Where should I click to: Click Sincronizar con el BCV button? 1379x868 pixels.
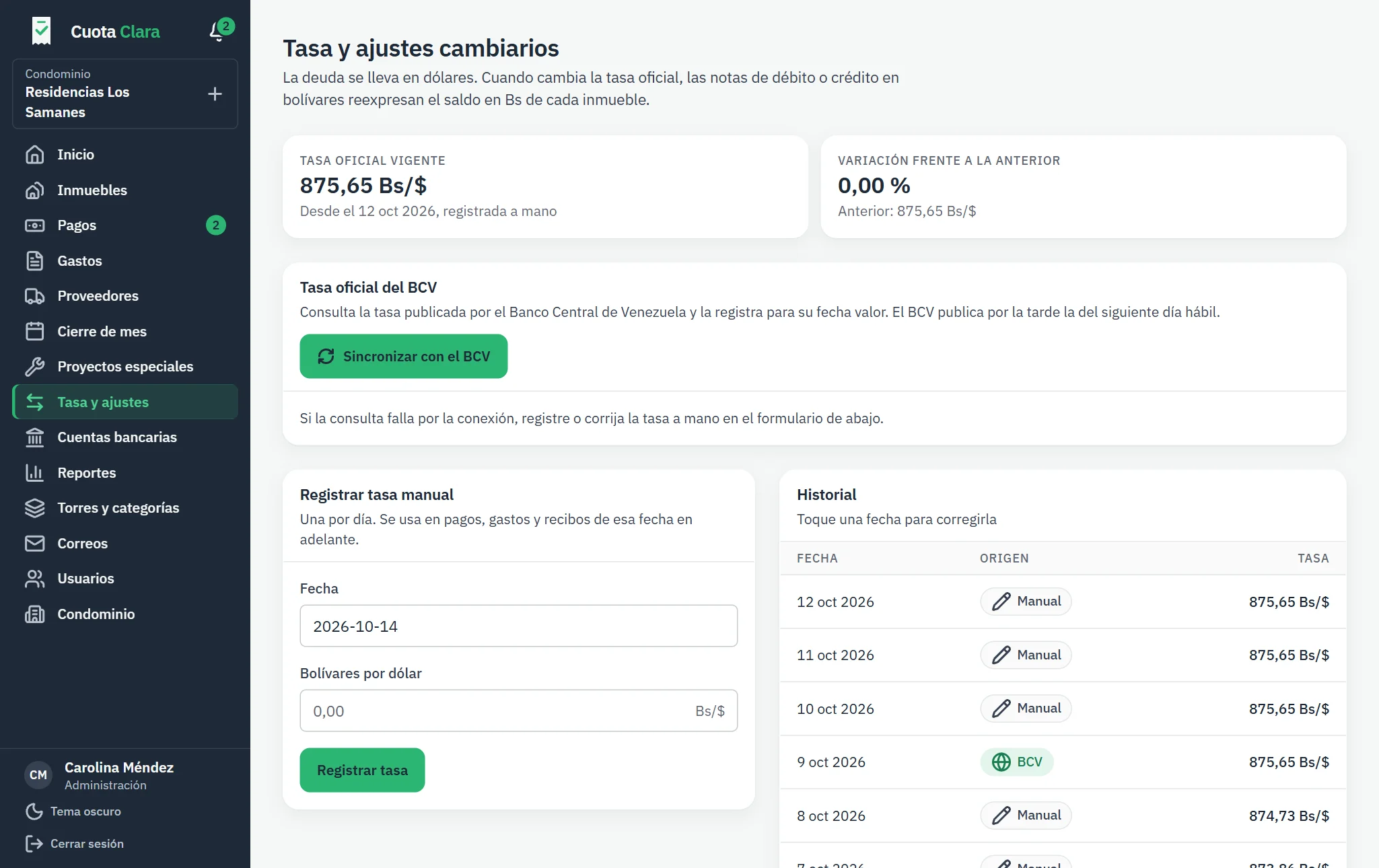tap(404, 357)
